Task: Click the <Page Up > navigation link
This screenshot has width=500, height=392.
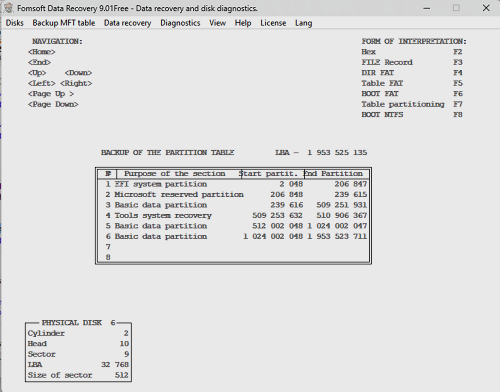Action: click(51, 94)
